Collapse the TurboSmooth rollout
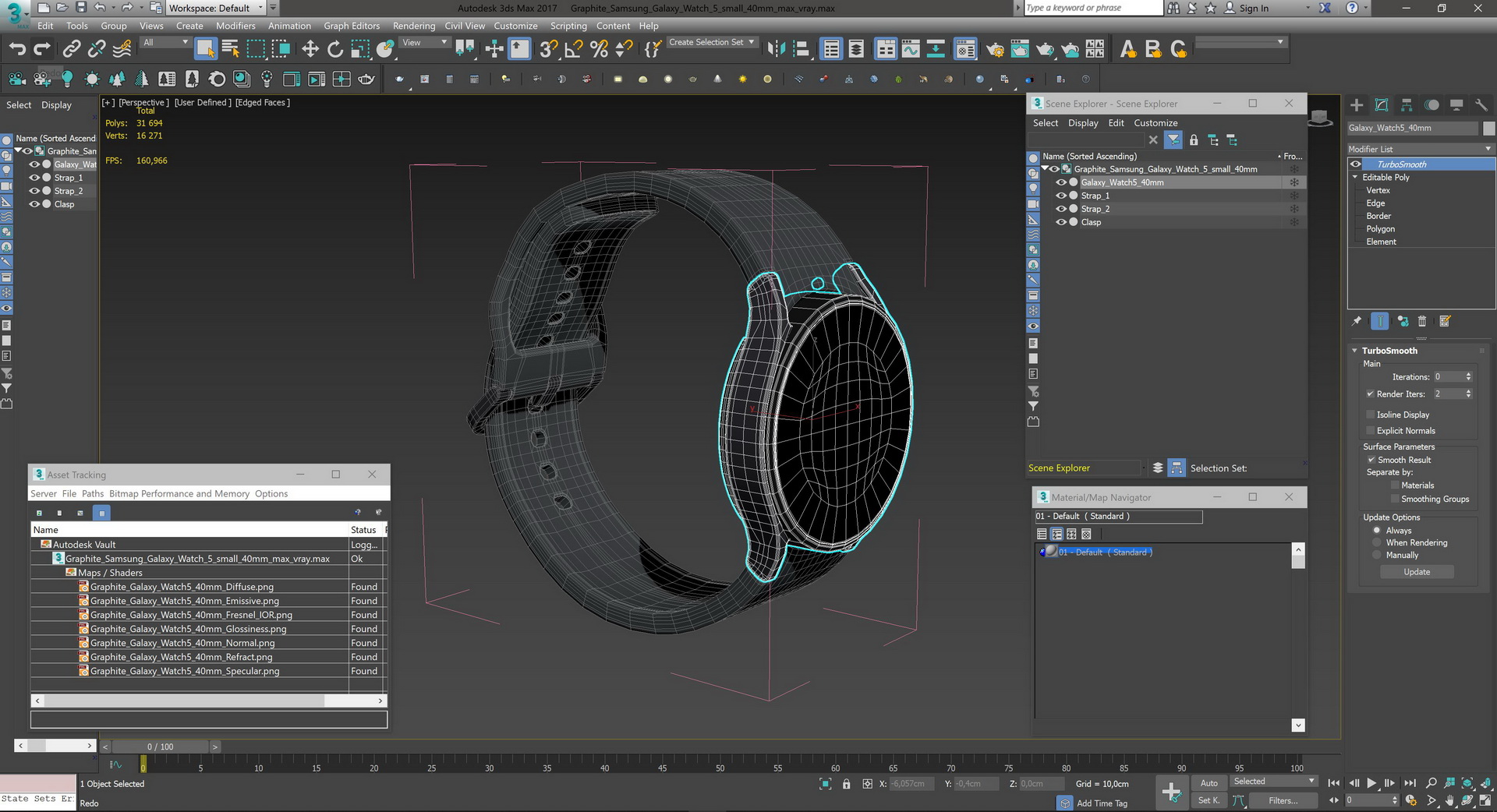 1354,351
